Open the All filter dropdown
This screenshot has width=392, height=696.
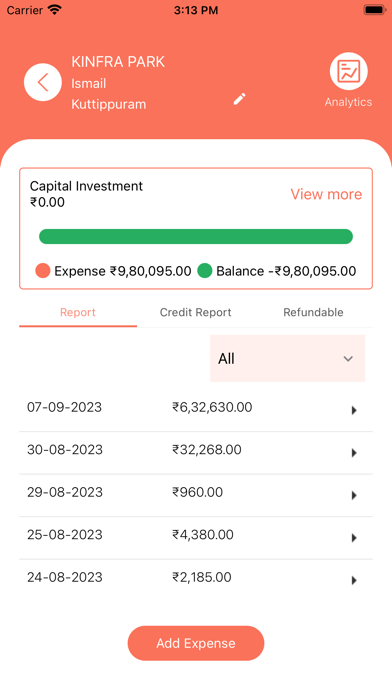coord(287,358)
